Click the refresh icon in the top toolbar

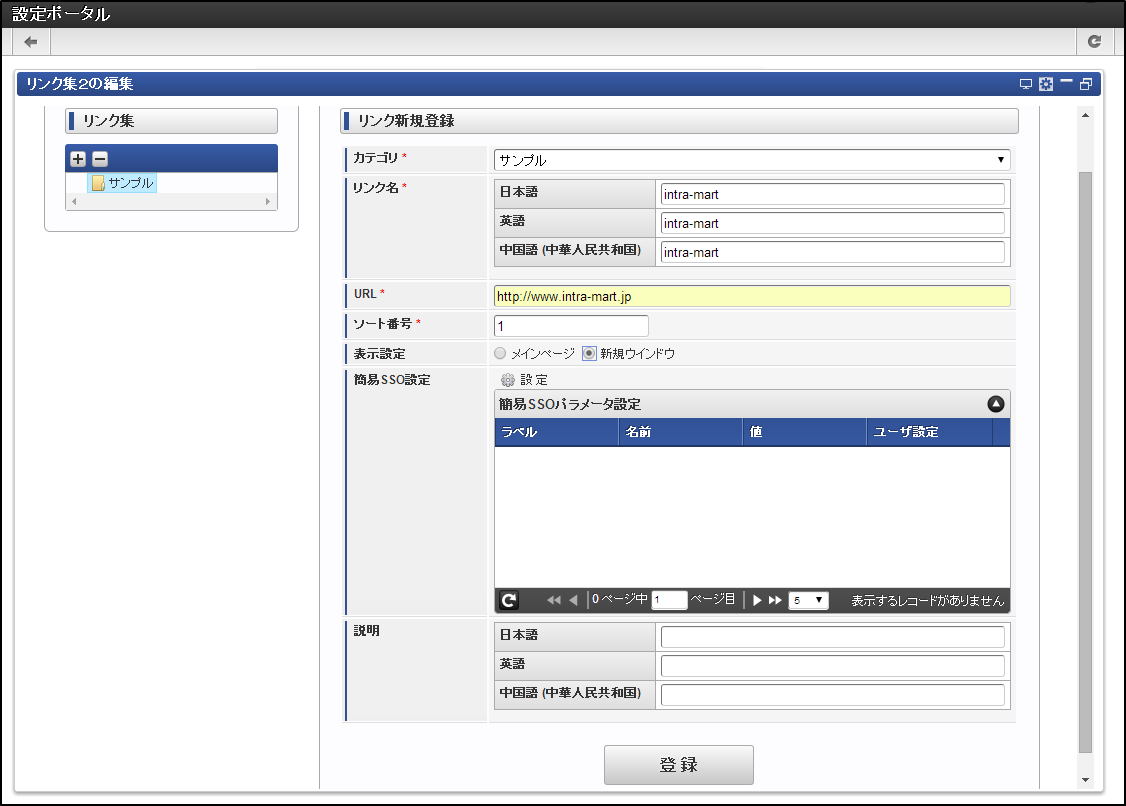[x=1095, y=42]
